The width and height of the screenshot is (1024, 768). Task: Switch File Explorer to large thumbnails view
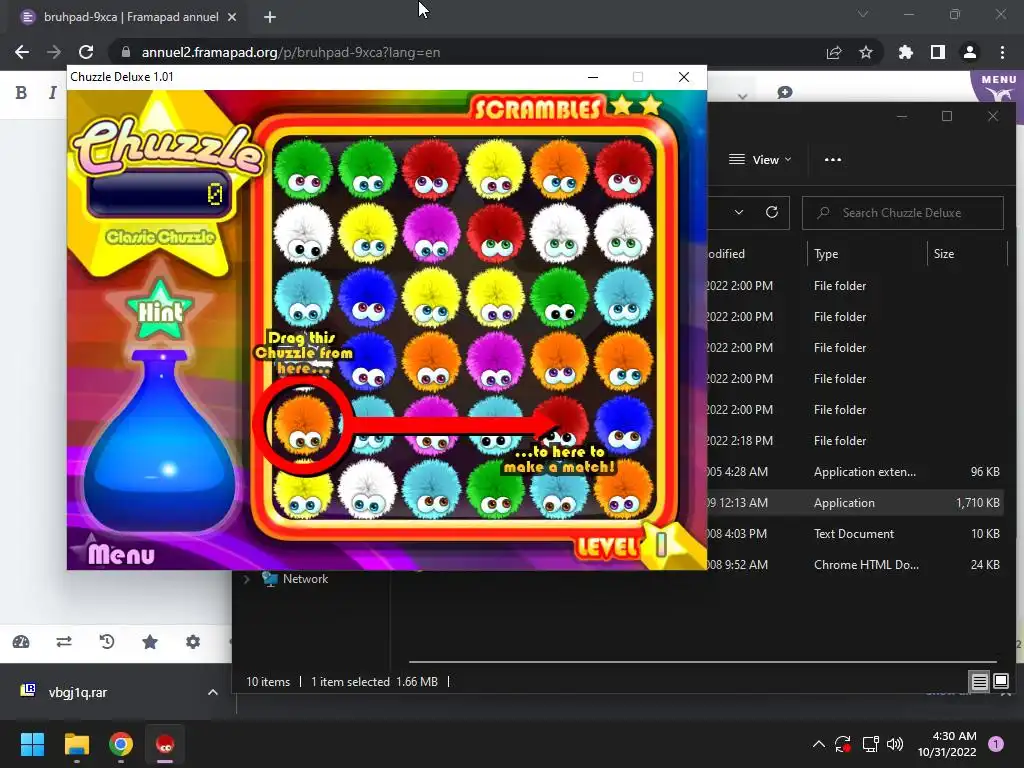tap(1001, 682)
